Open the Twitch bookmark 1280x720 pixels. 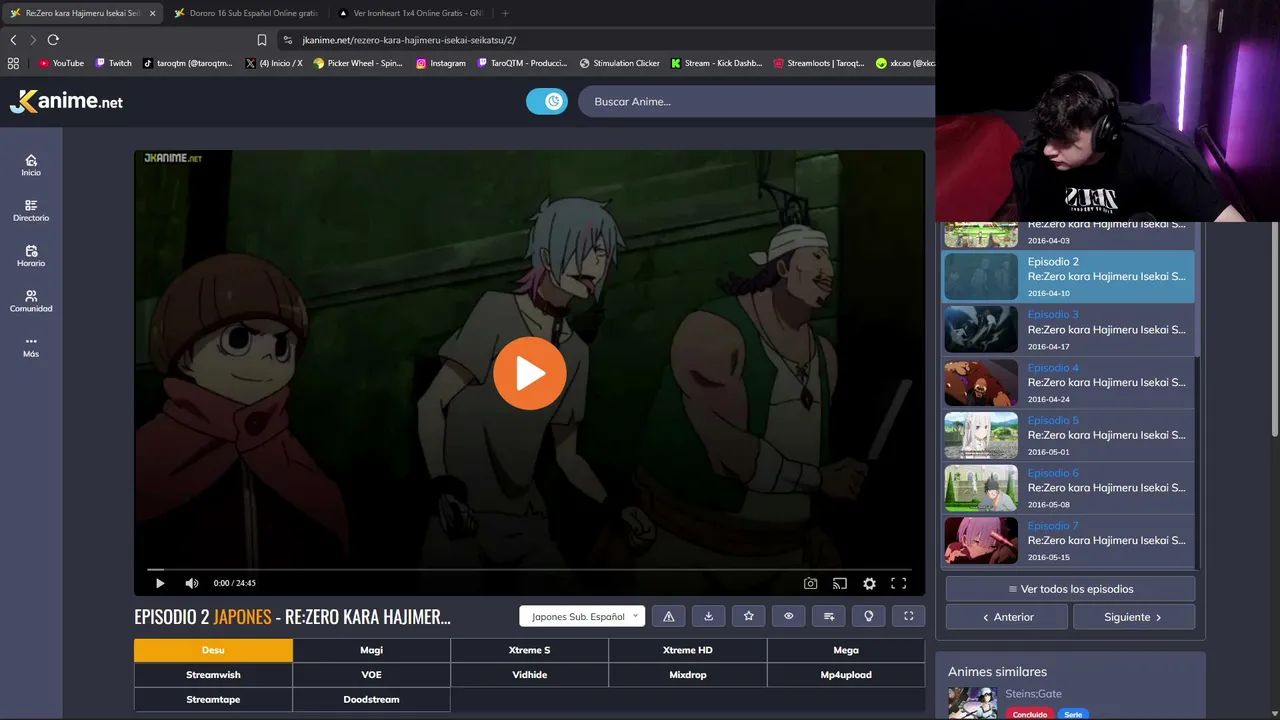(x=113, y=63)
